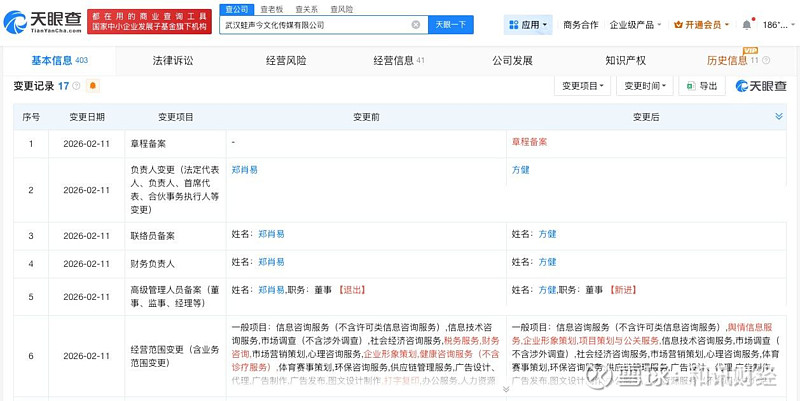
Task: Expand the 企业级产品 menu
Action: point(635,24)
